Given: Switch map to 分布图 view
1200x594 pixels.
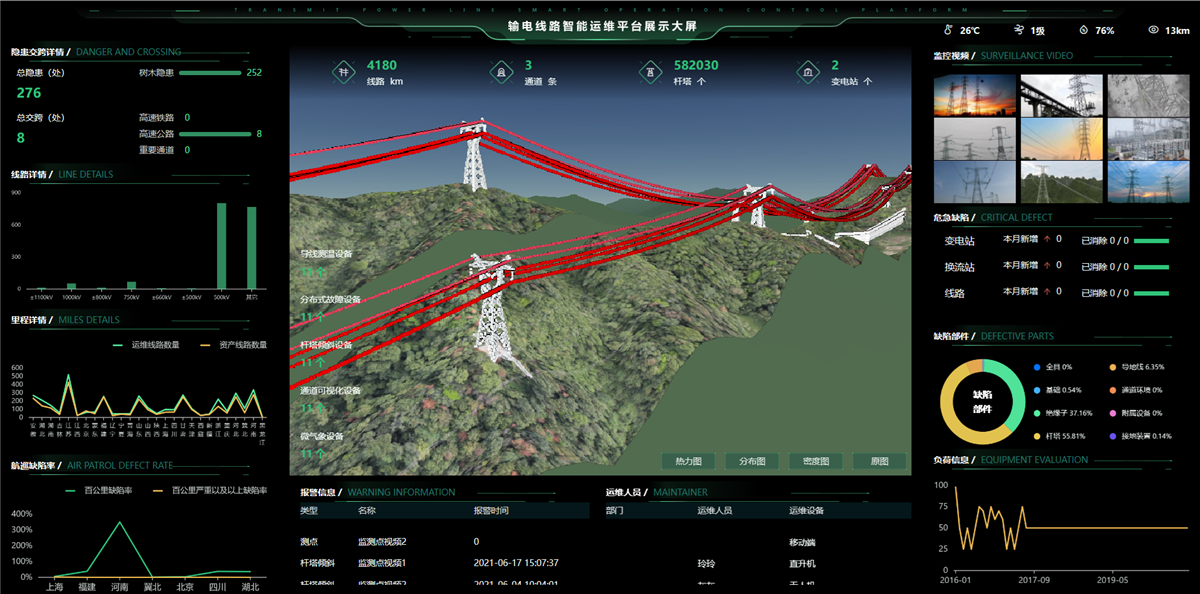Looking at the screenshot, I should 751,462.
